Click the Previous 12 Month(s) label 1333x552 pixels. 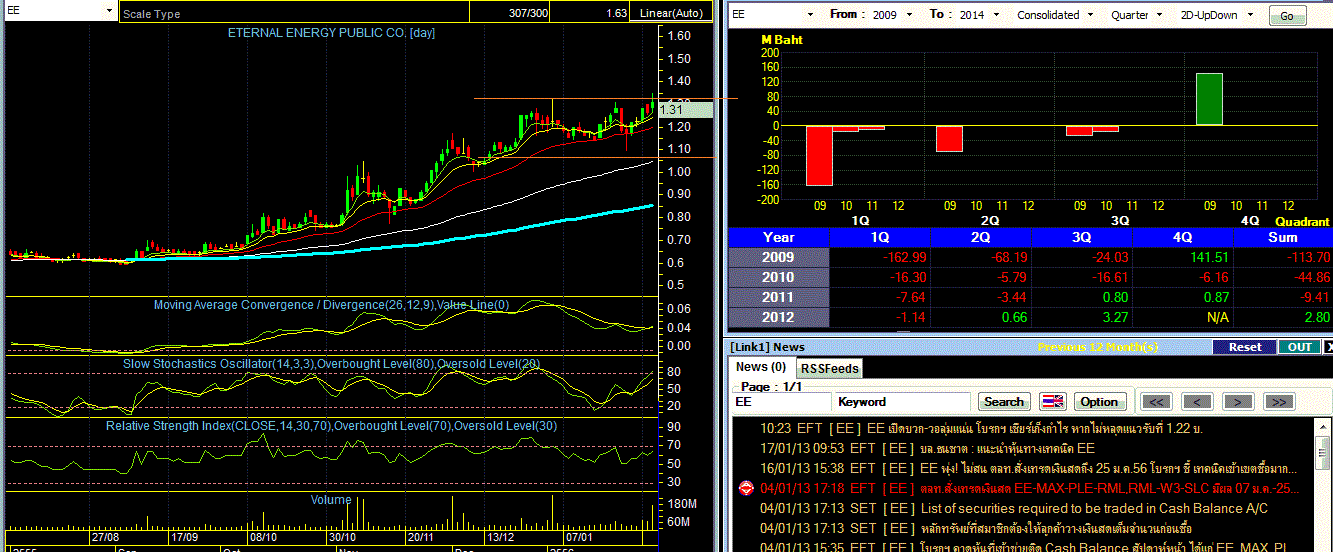click(1097, 347)
